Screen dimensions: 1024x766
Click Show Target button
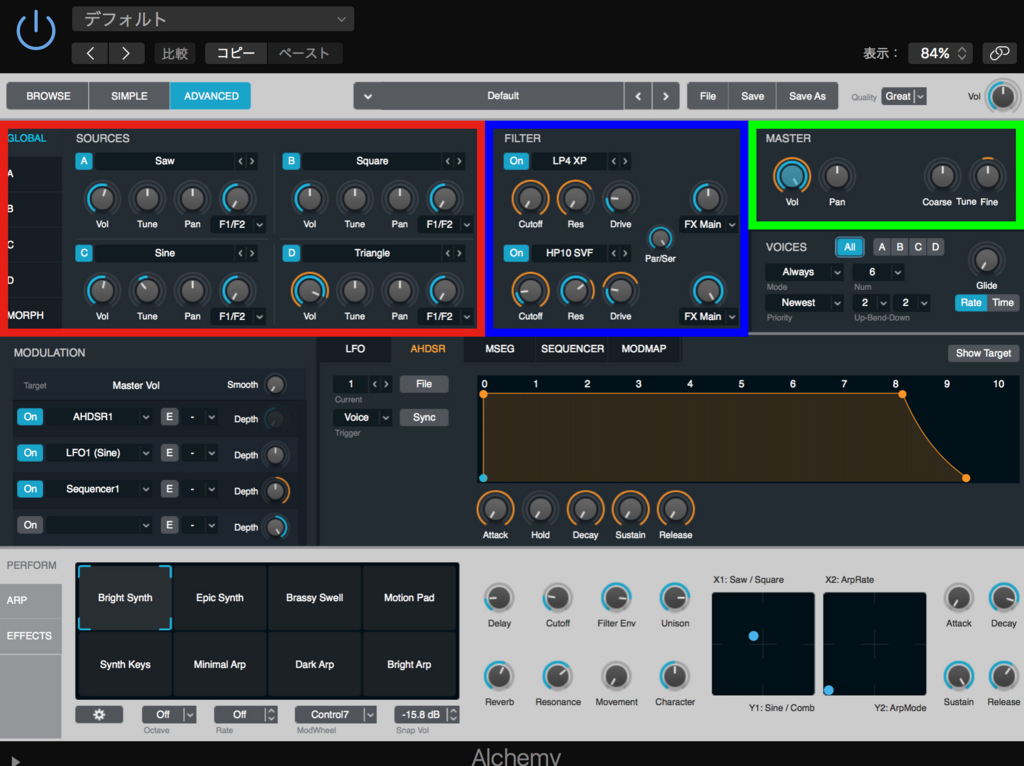click(983, 353)
